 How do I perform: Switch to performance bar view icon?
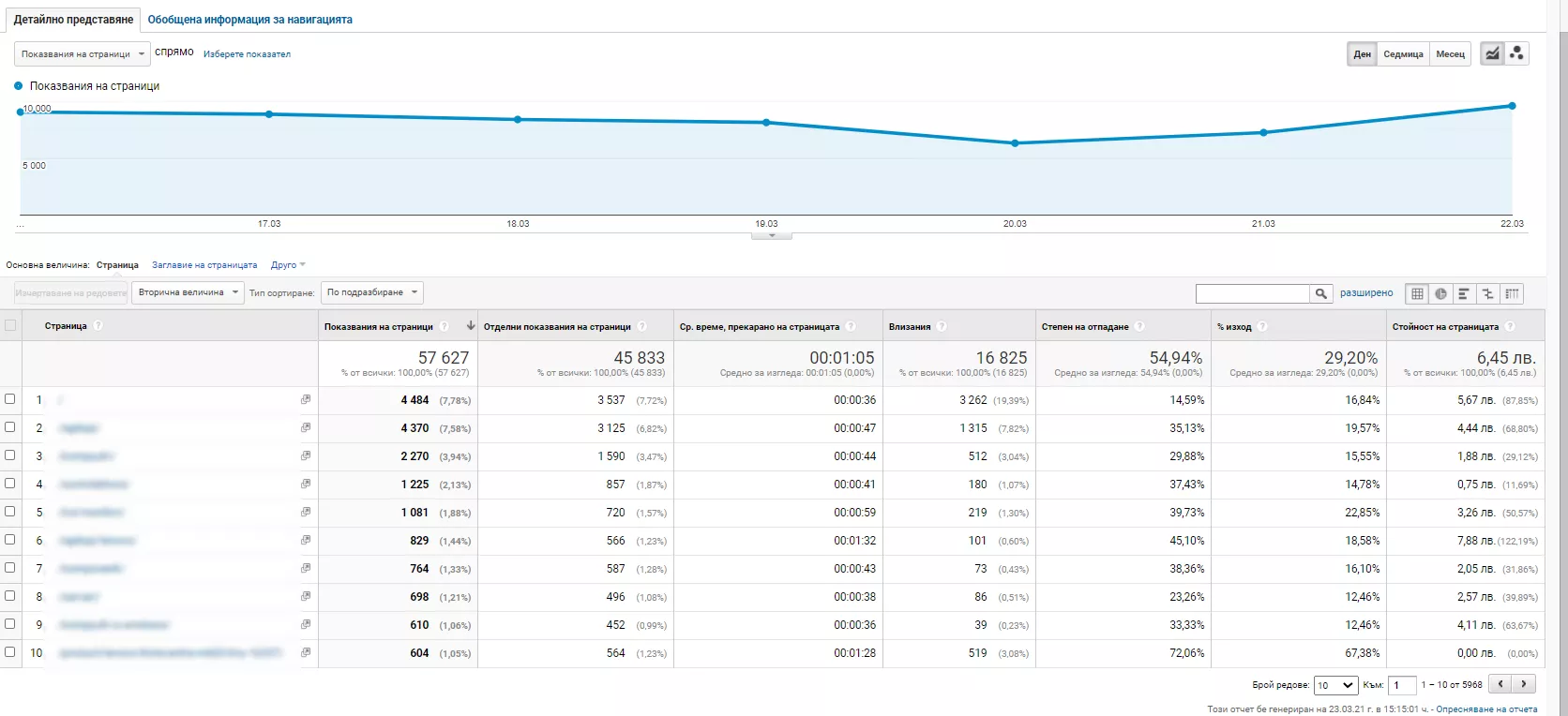(1464, 293)
